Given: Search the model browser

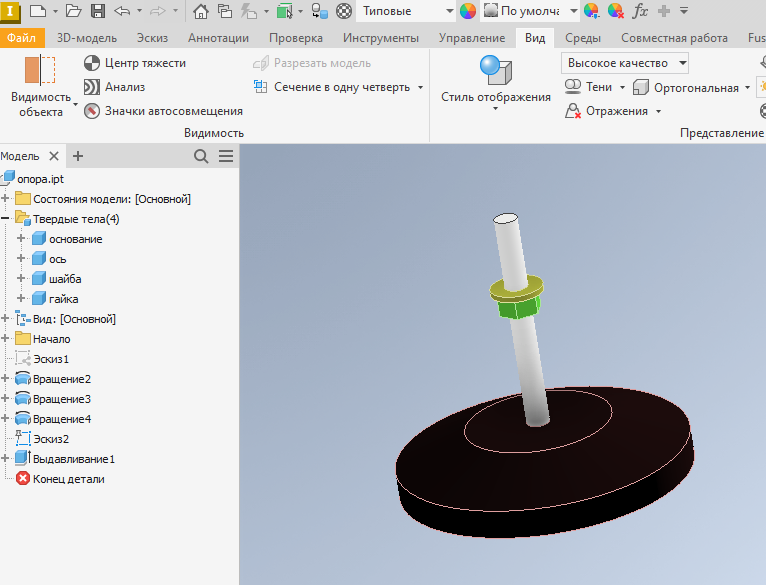Looking at the screenshot, I should (201, 156).
